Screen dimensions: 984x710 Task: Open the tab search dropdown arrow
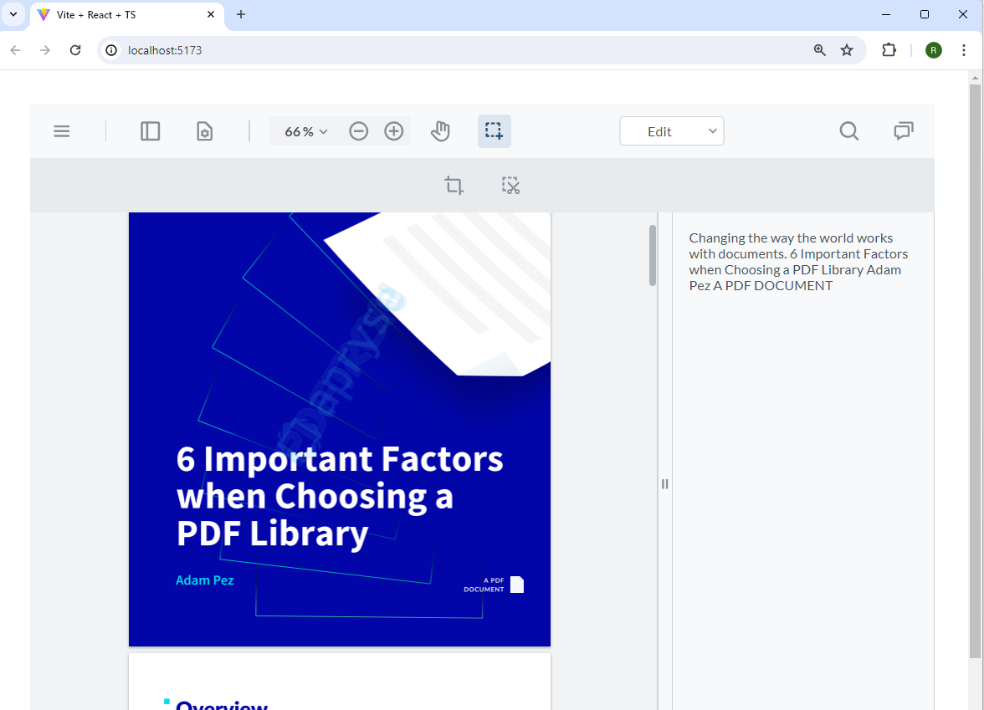[13, 14]
